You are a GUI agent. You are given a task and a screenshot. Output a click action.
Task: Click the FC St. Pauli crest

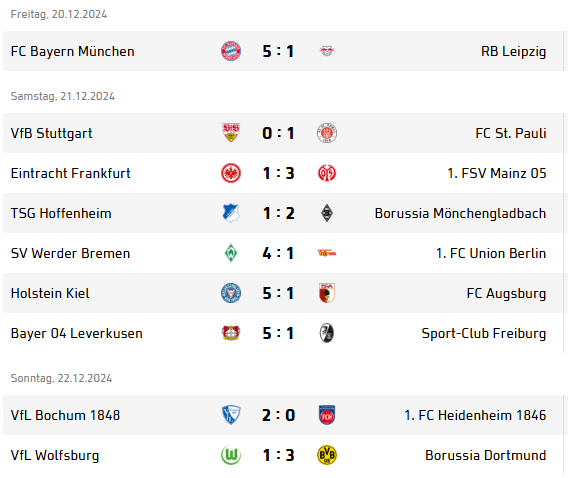(327, 133)
